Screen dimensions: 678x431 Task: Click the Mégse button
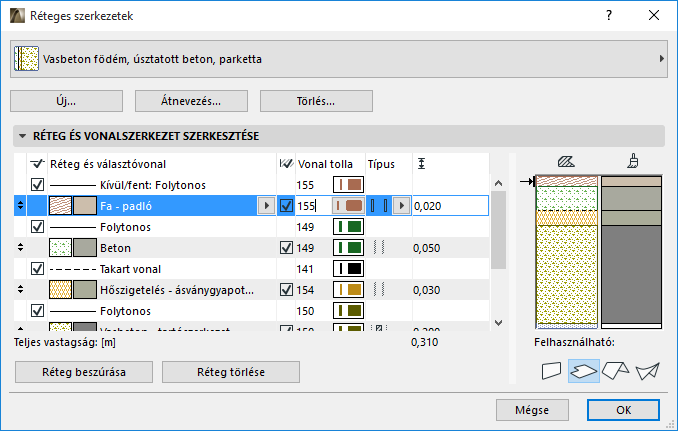point(532,410)
